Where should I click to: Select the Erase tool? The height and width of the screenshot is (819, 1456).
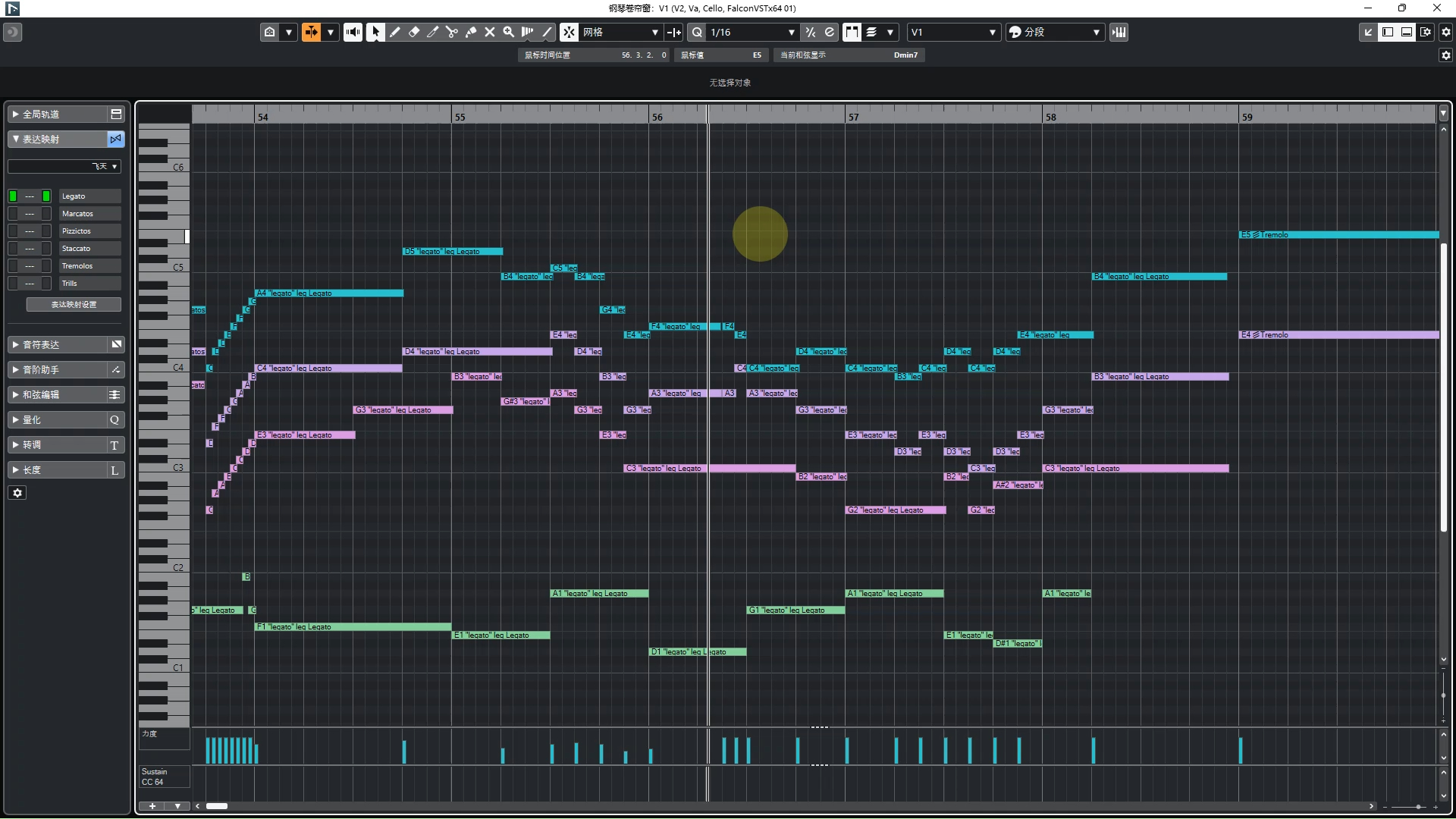414,32
